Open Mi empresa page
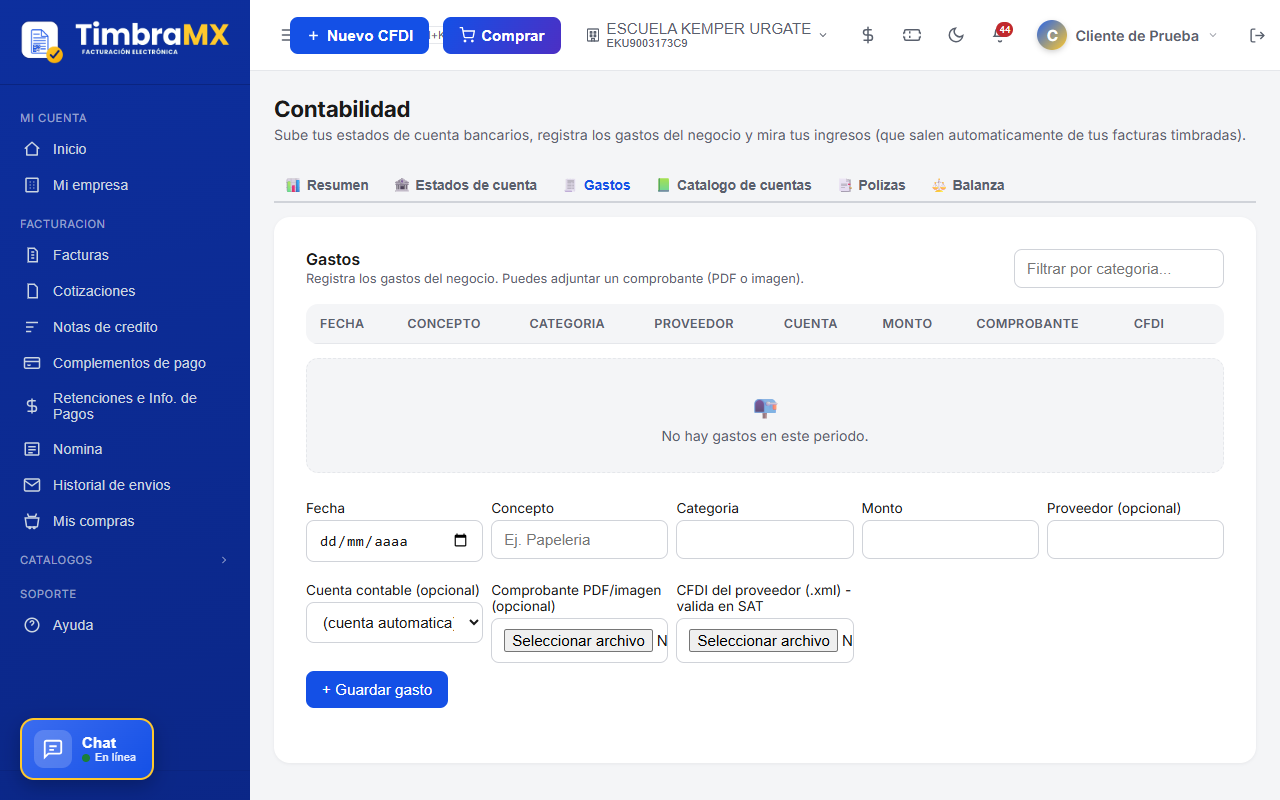Viewport: 1280px width, 800px height. pyautogui.click(x=125, y=185)
